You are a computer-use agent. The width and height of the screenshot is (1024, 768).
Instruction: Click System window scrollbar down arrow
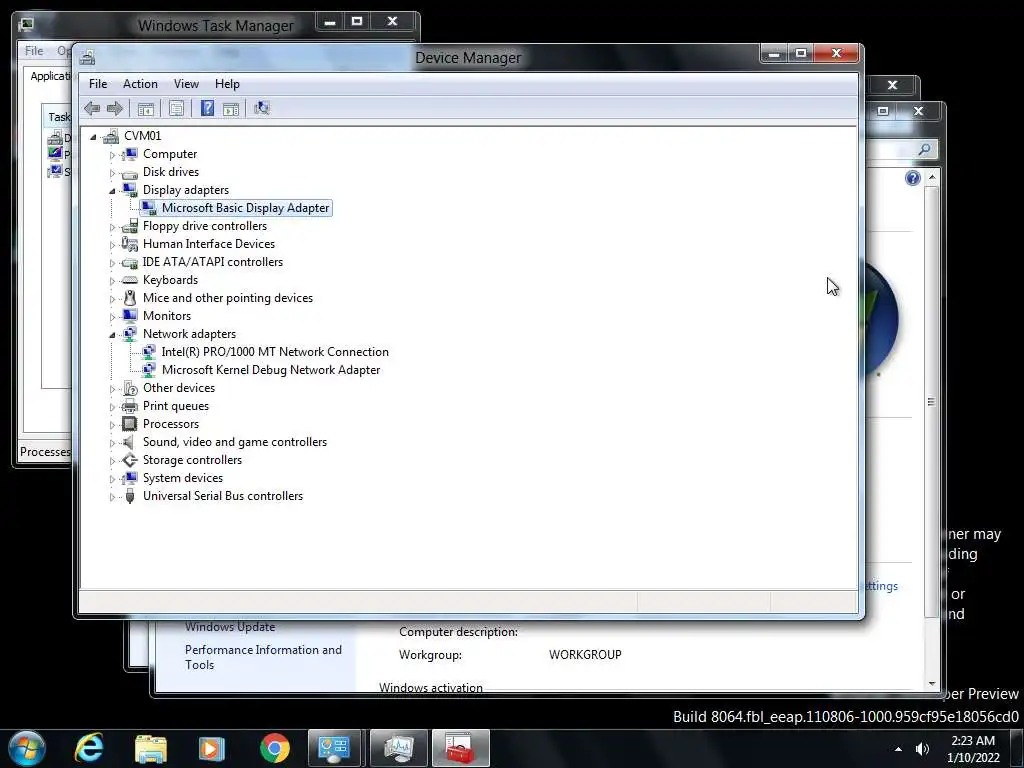(932, 684)
